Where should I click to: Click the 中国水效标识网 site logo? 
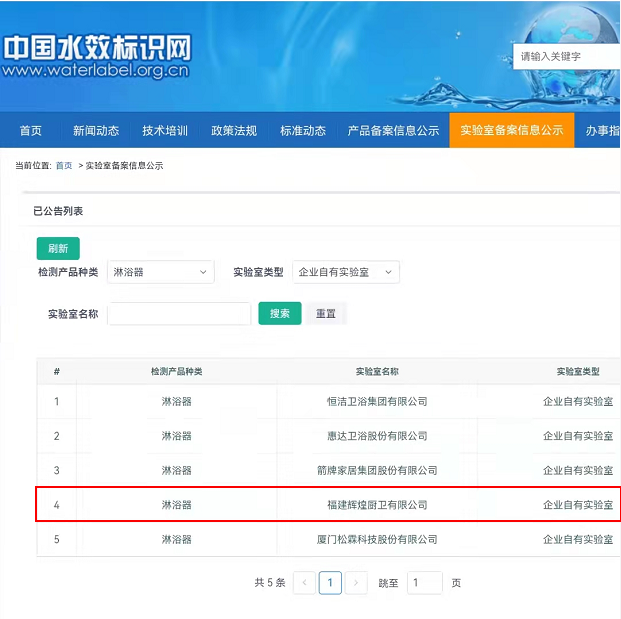(x=97, y=56)
